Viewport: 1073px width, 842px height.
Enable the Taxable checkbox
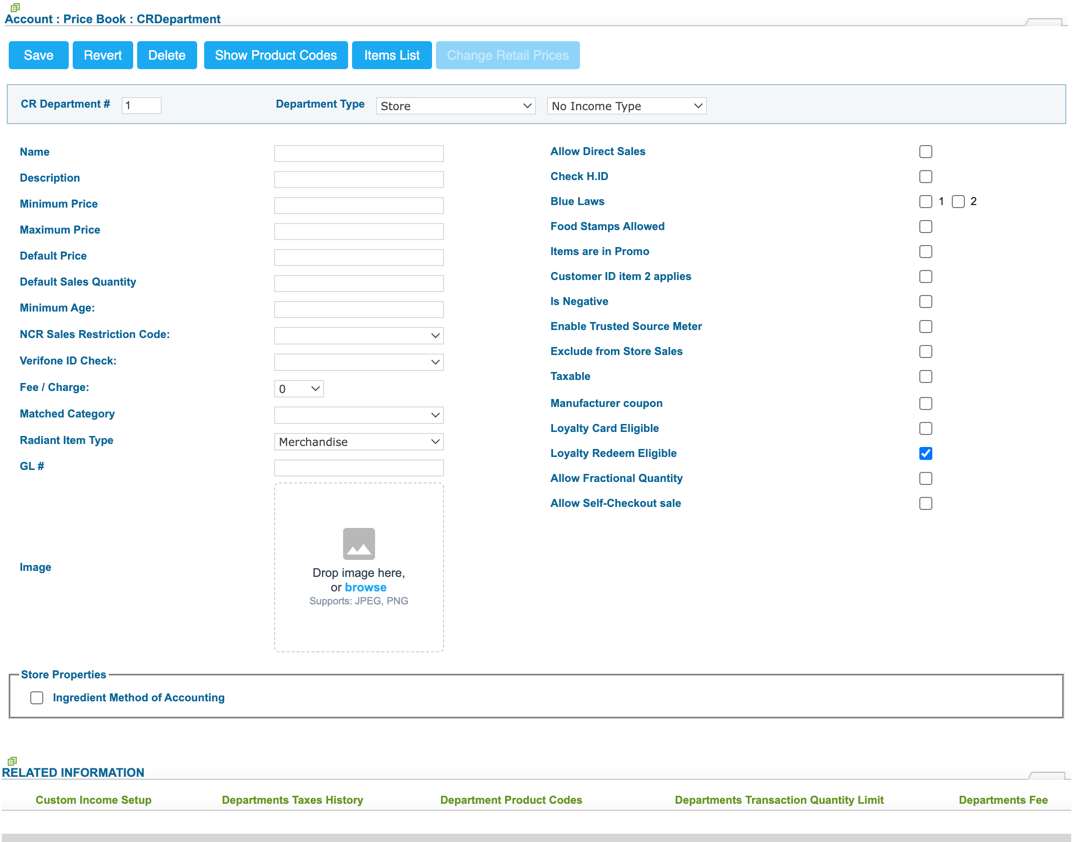(x=925, y=376)
